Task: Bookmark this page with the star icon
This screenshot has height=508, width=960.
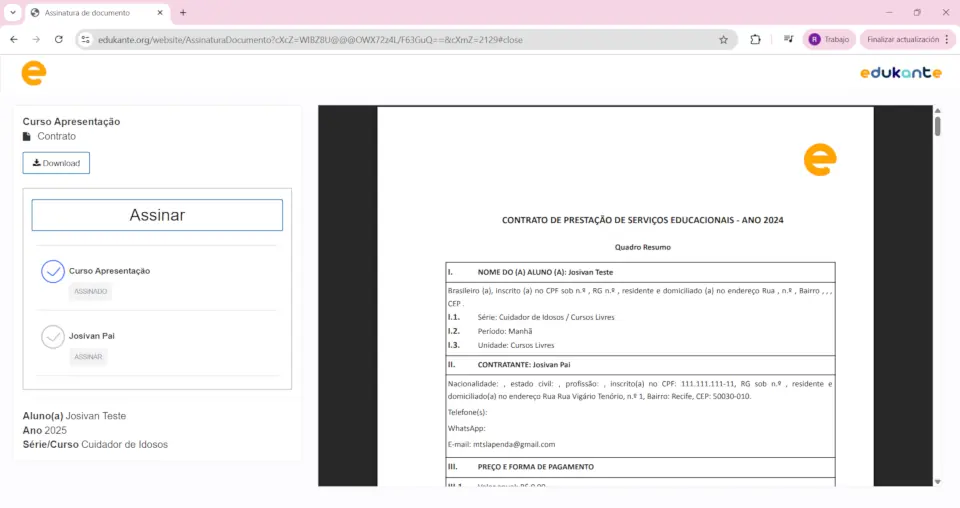Action: point(724,39)
